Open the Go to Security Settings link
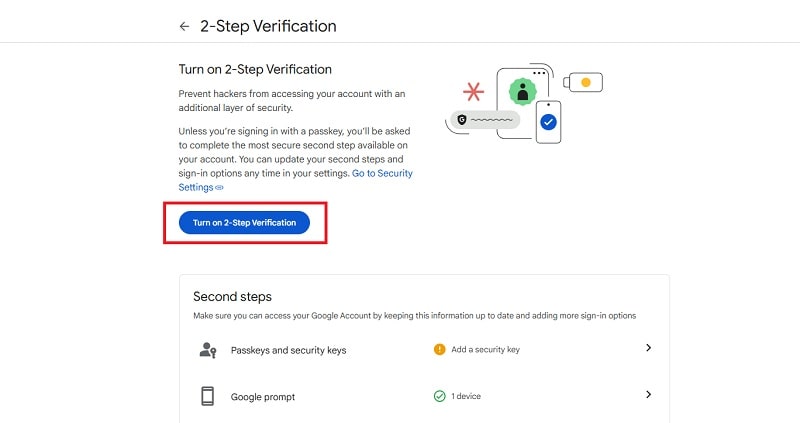 [x=295, y=180]
